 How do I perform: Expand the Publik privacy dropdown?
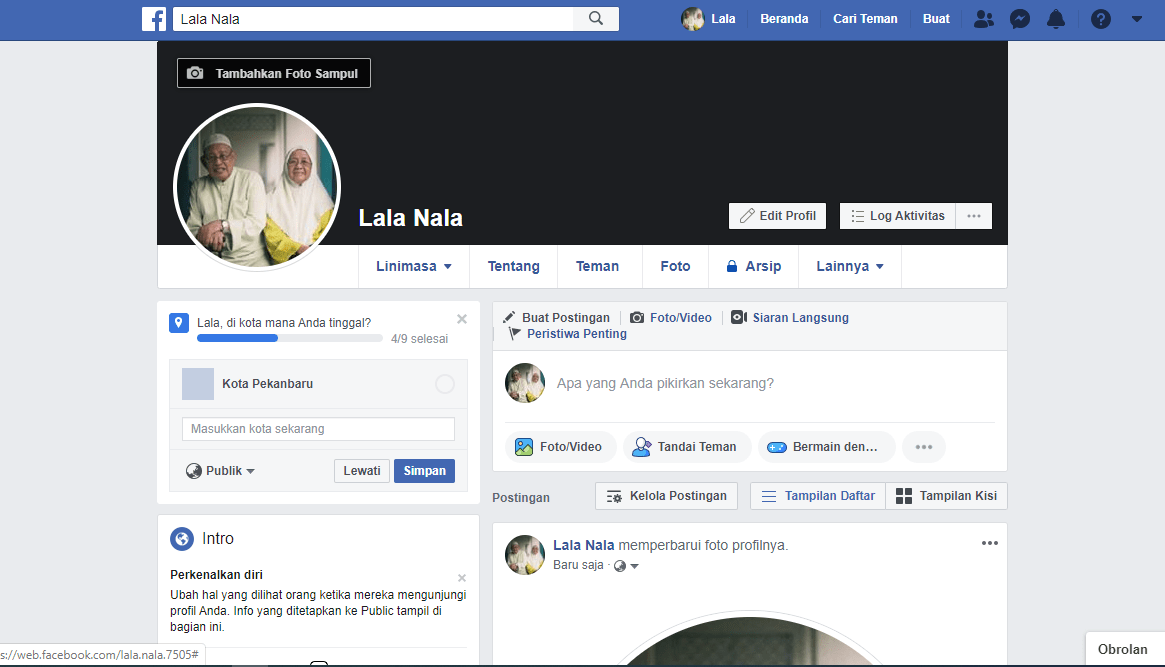221,471
